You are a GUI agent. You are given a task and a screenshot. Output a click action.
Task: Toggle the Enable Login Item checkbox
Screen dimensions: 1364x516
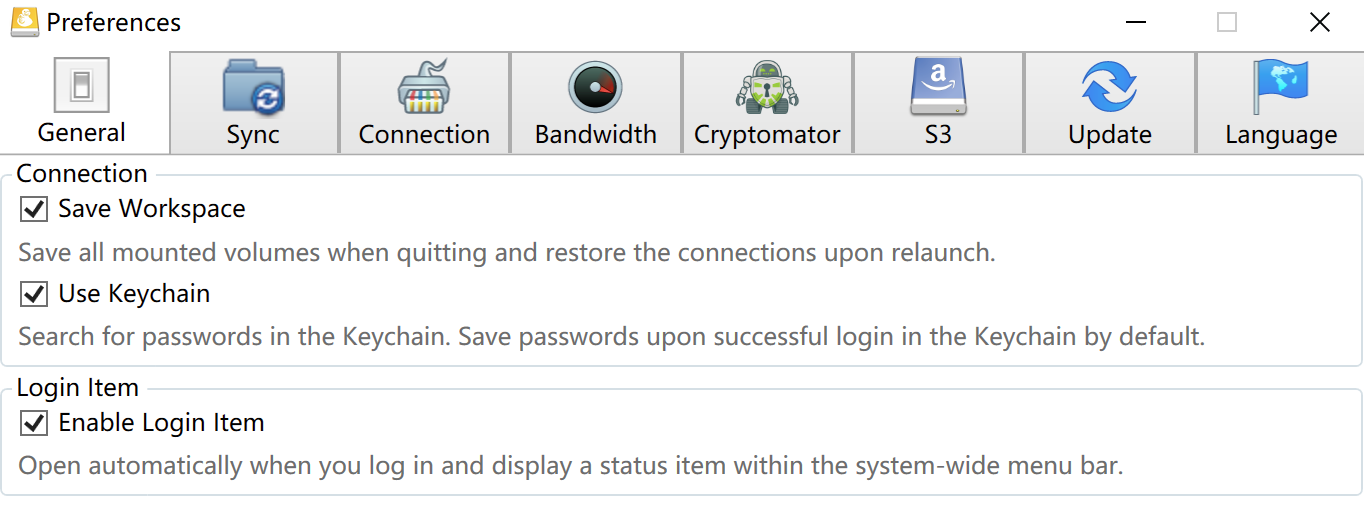coord(35,423)
